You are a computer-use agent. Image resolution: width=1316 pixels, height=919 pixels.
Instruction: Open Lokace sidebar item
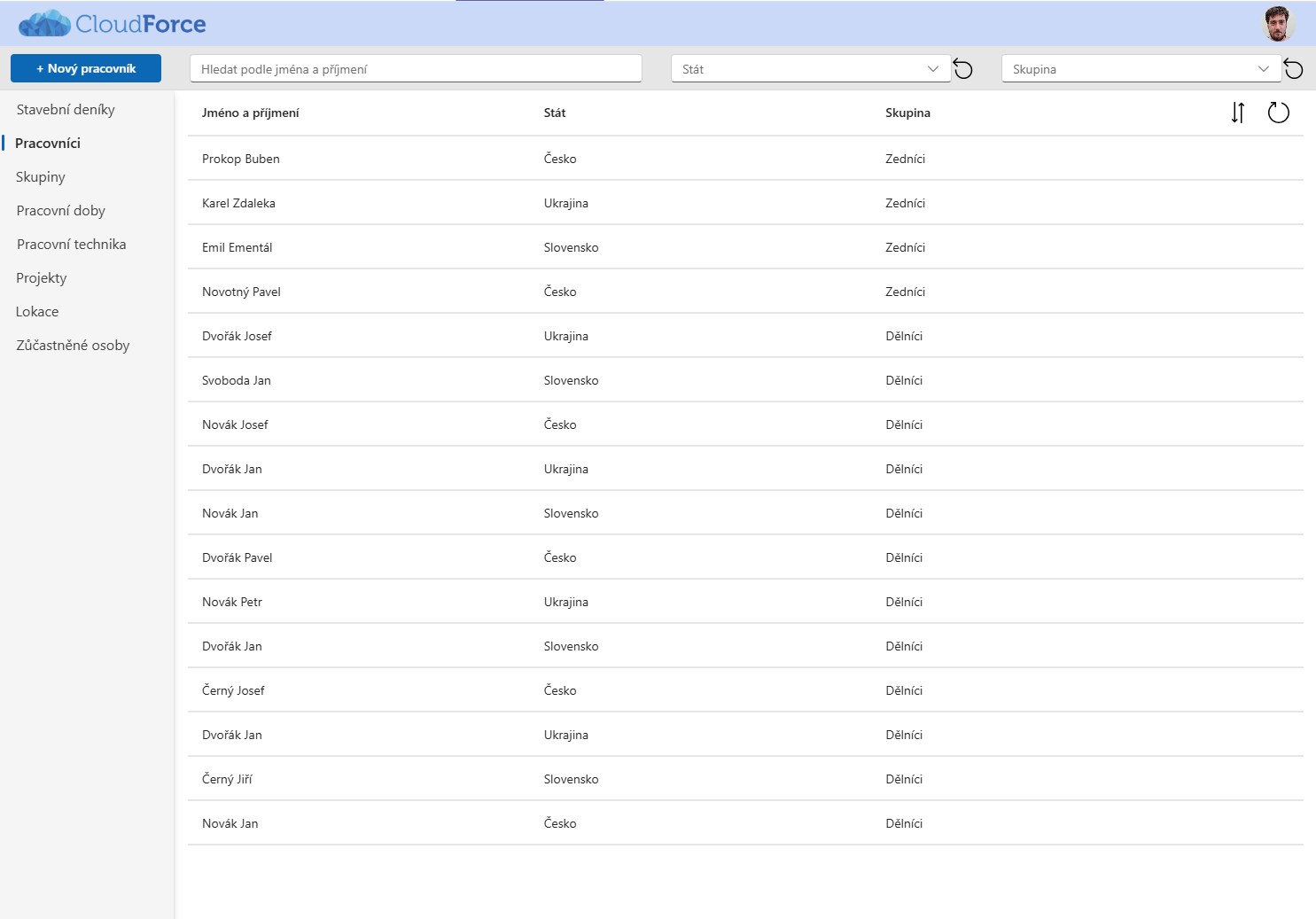pos(37,312)
